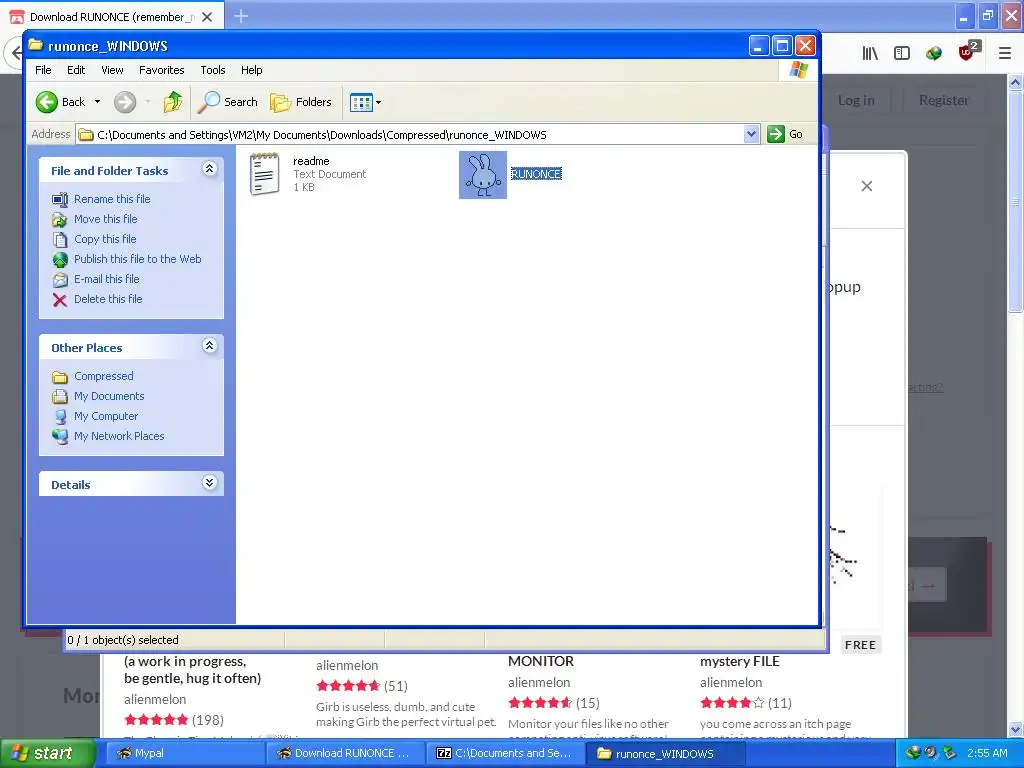
Task: Switch to Mypal taskbar button
Action: click(183, 753)
